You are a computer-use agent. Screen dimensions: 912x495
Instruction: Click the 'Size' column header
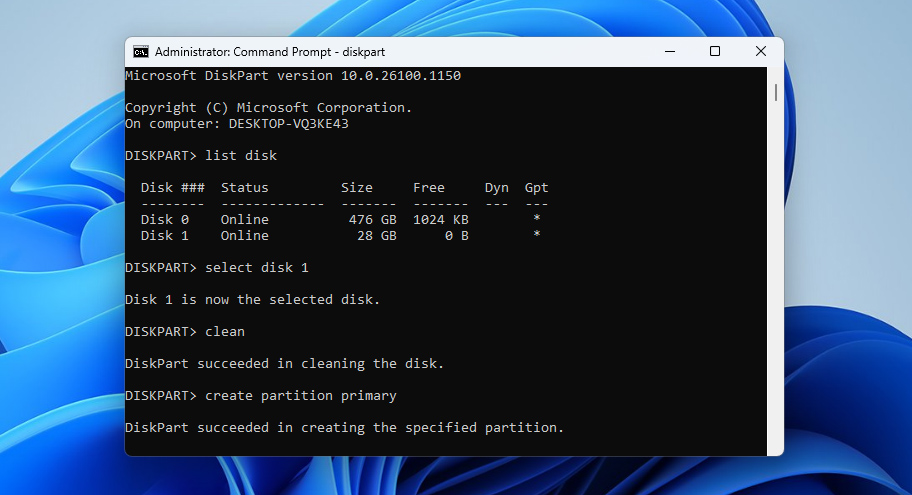point(357,188)
